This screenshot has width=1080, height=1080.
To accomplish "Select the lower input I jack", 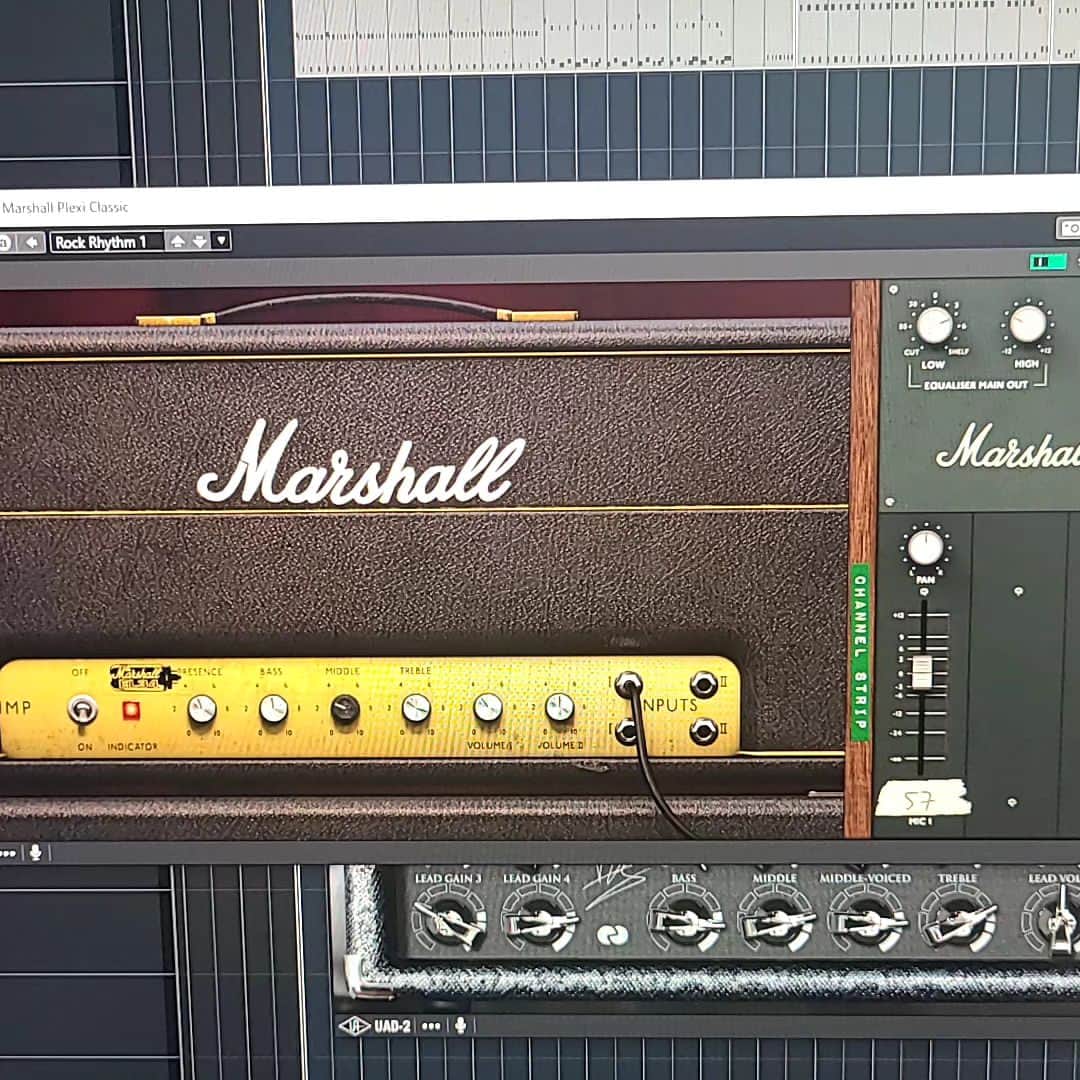I will pyautogui.click(x=626, y=731).
